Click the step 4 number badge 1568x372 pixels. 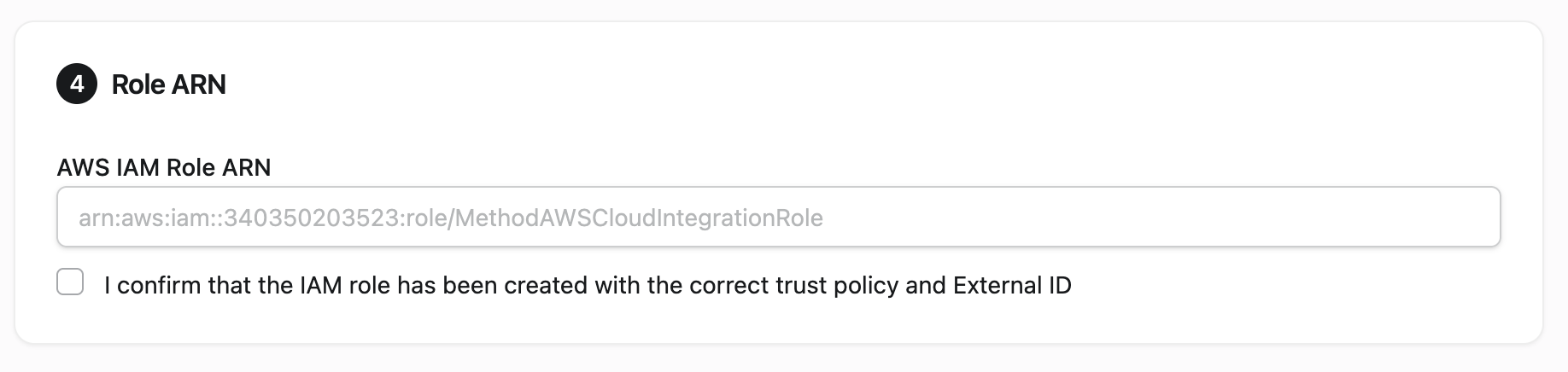(x=77, y=84)
